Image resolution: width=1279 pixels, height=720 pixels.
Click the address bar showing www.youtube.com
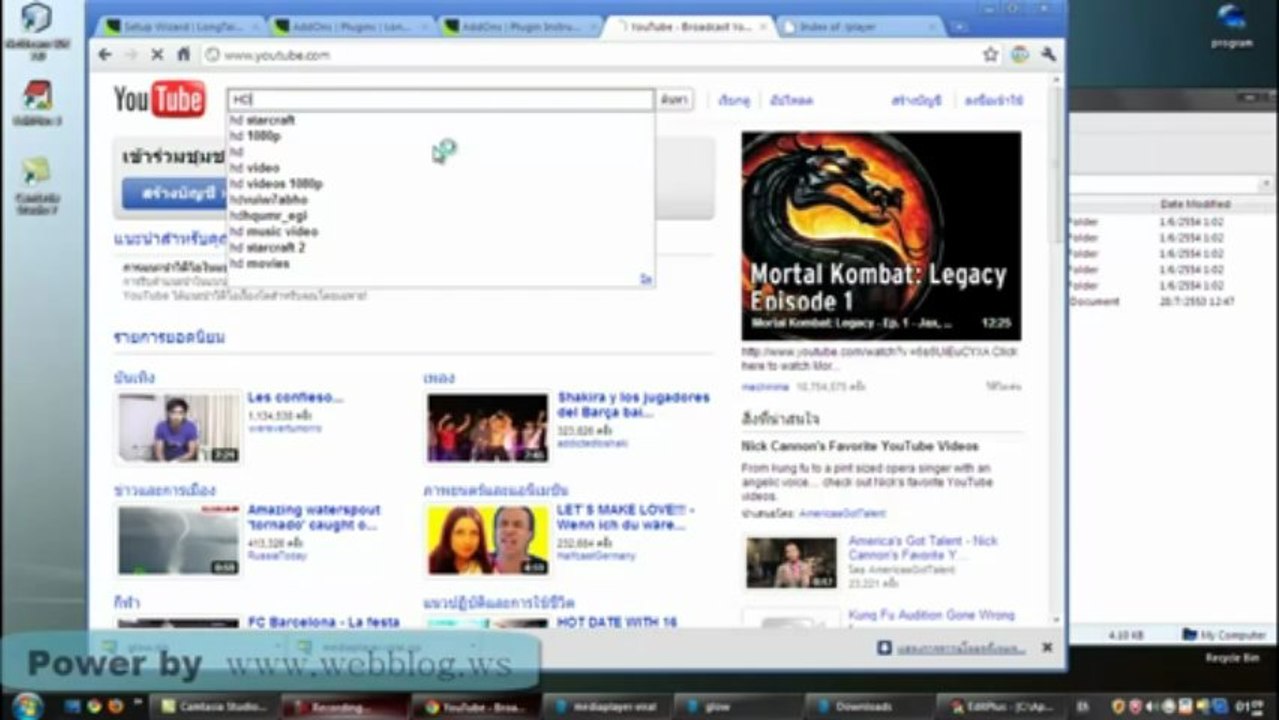coord(590,55)
